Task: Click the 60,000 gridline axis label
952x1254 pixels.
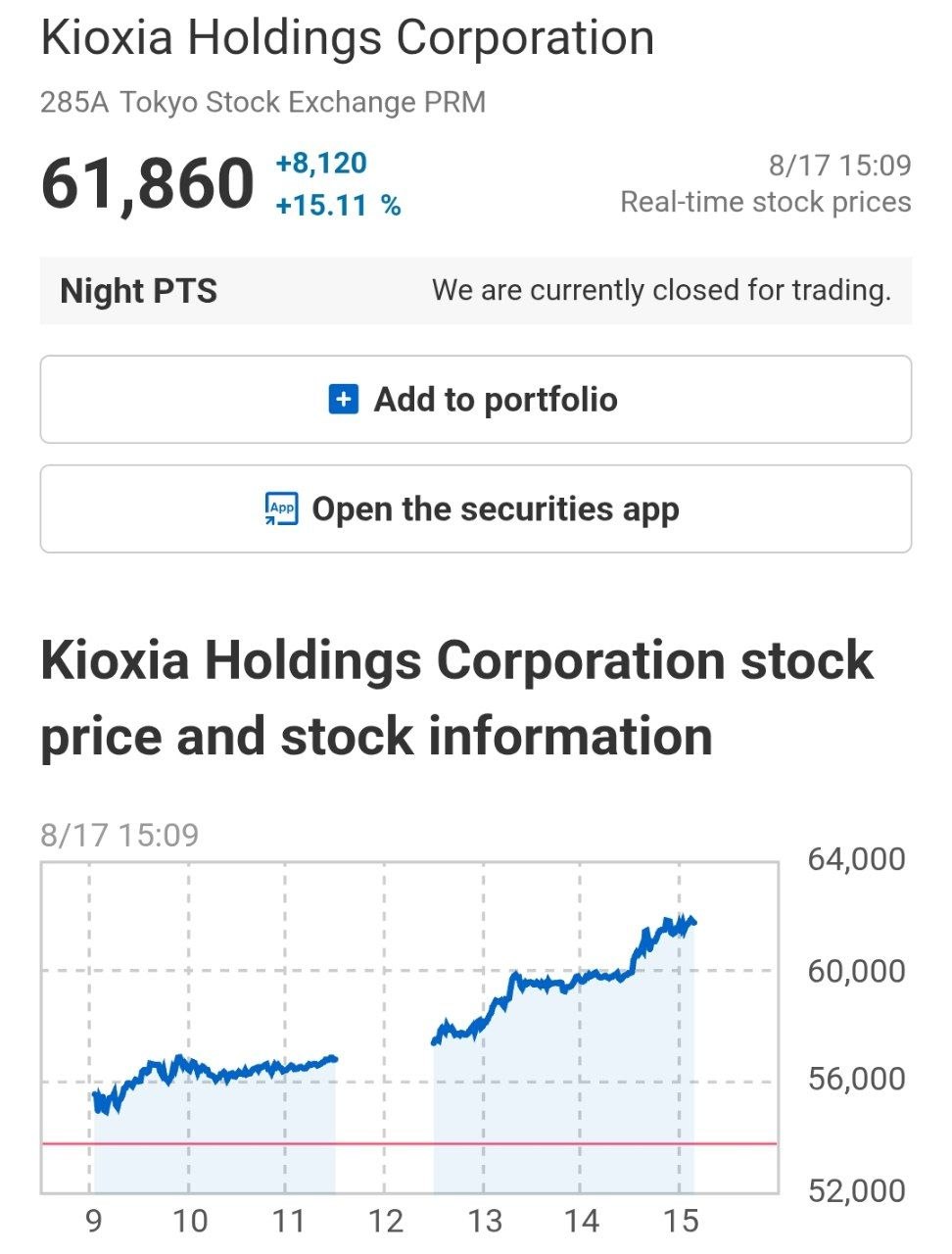Action: [857, 971]
